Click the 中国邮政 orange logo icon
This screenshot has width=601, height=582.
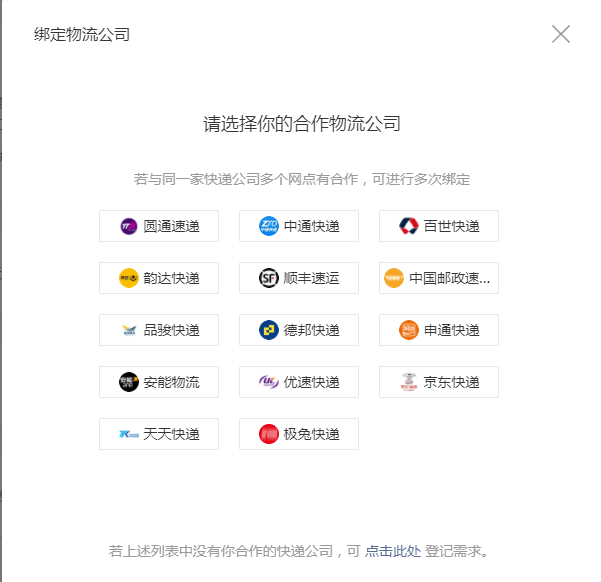tap(393, 278)
